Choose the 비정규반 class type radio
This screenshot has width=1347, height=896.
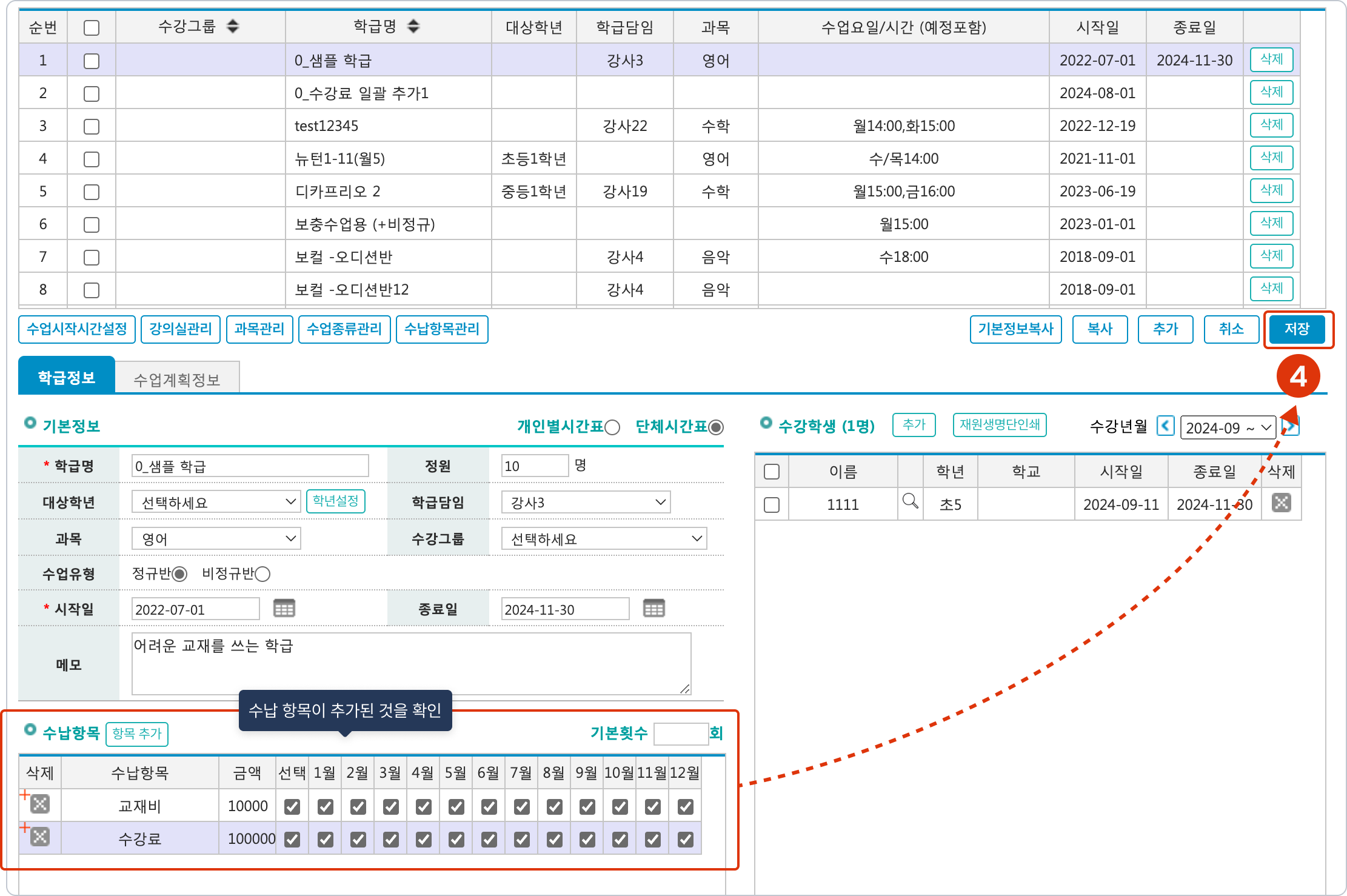click(x=262, y=574)
